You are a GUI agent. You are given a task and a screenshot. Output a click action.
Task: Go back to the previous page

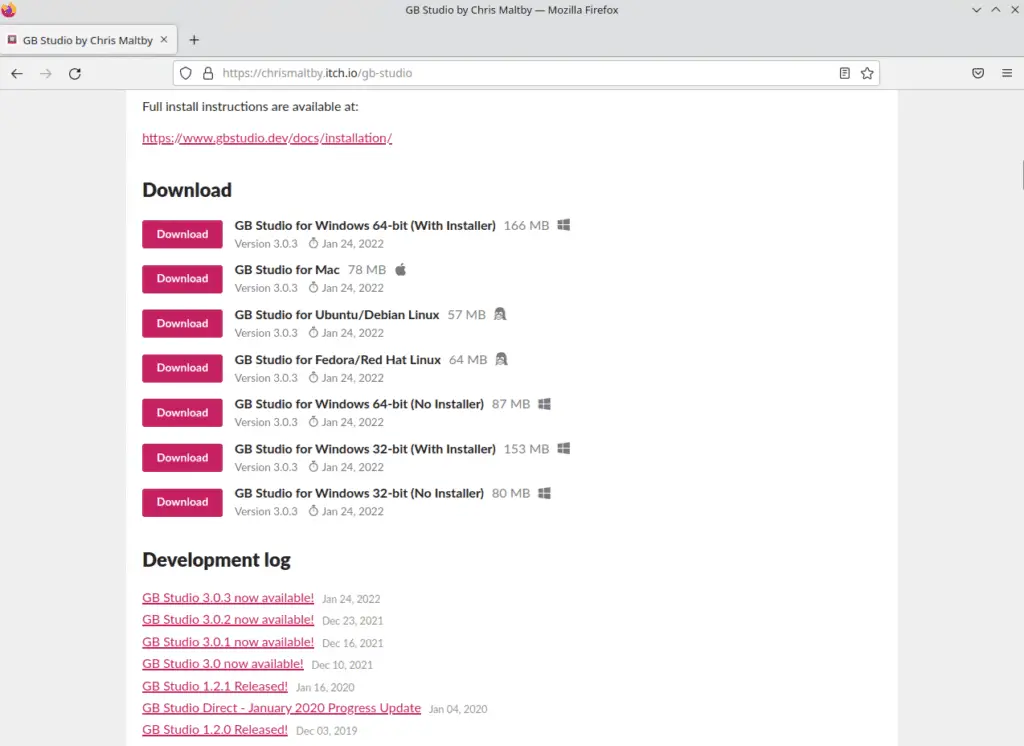17,73
